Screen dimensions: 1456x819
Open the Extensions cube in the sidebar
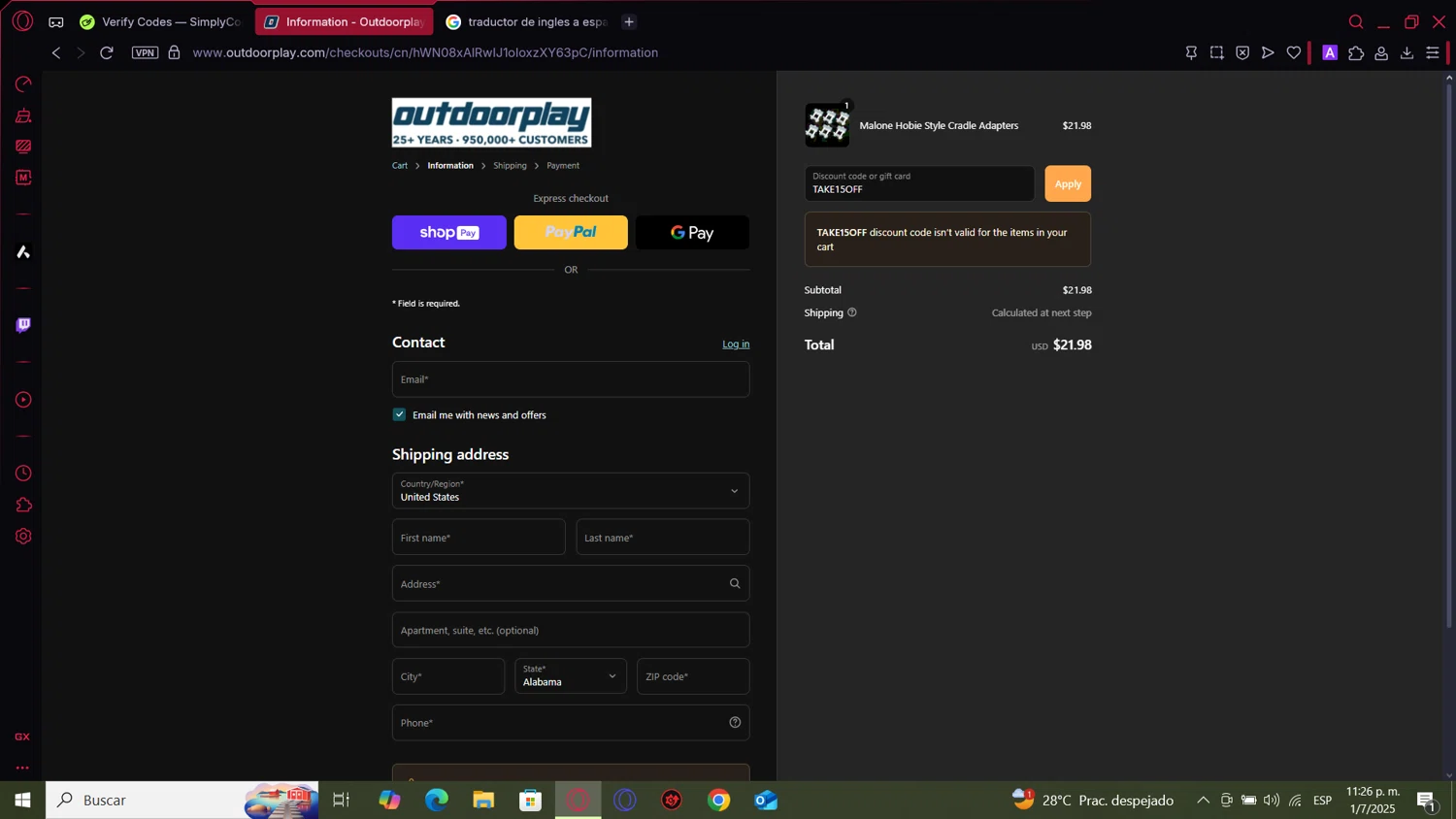23,505
